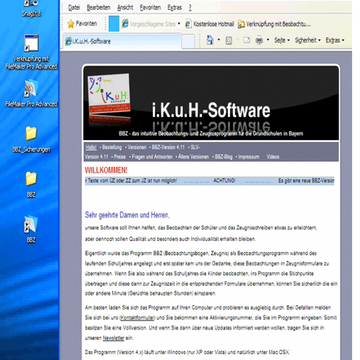Expand the Seite dropdown menu
Viewport: 360px width, 360px height.
point(282,40)
